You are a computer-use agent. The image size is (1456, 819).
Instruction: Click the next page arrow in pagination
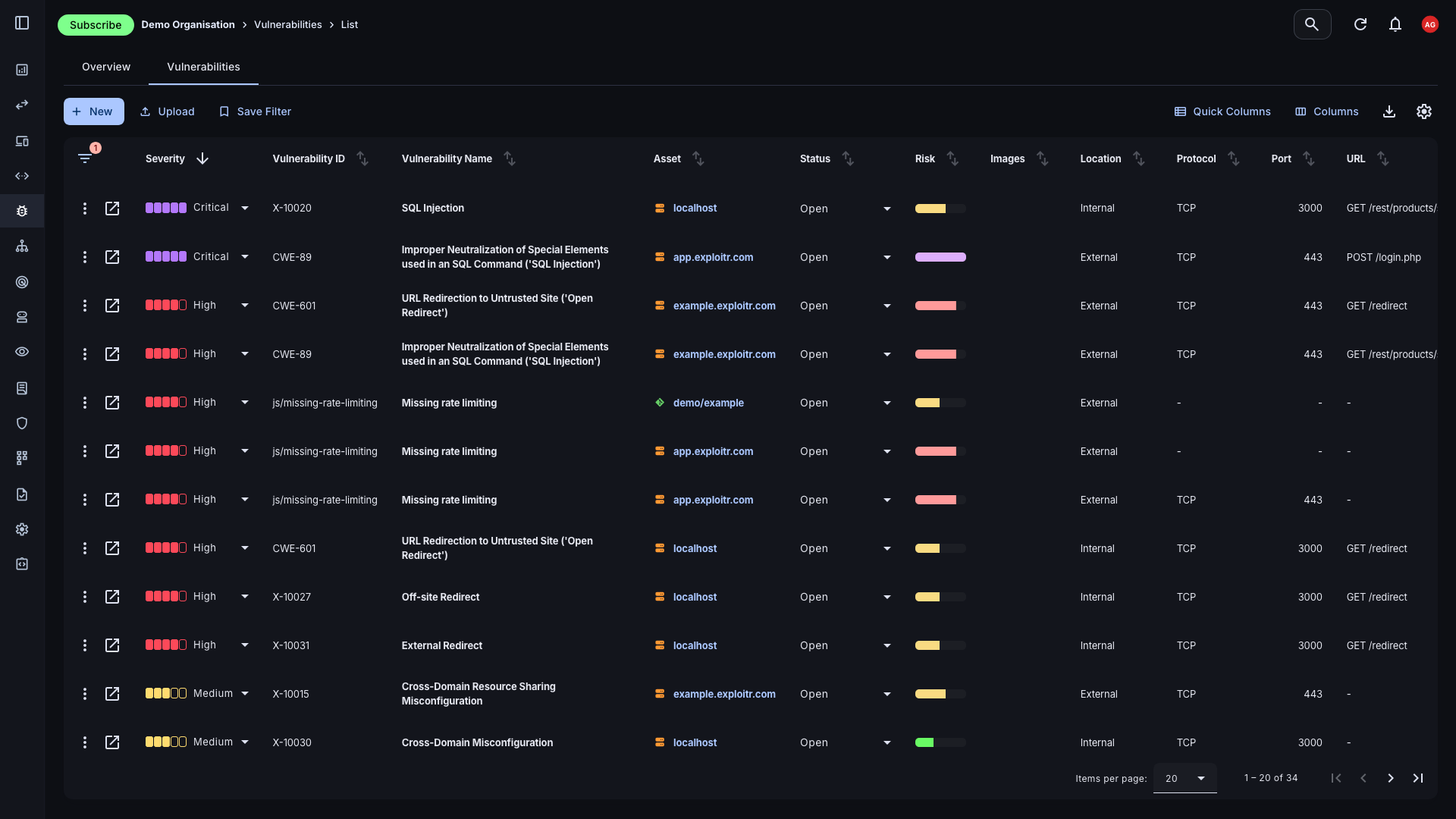1391,777
